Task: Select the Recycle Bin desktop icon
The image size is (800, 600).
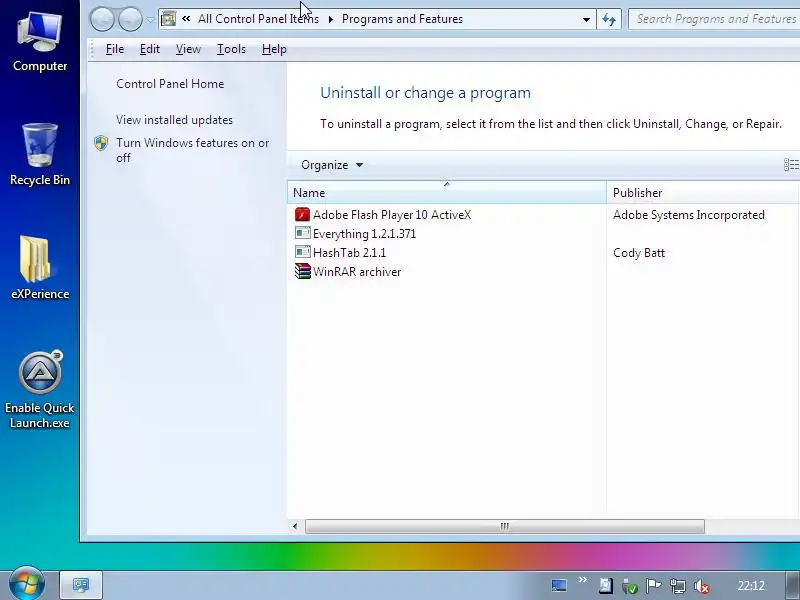Action: (40, 155)
